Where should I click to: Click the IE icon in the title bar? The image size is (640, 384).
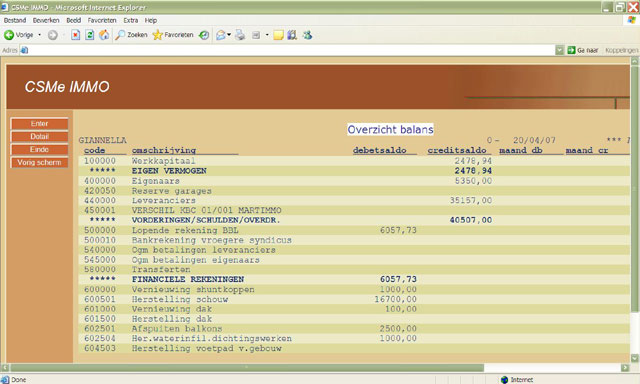tap(4, 7)
